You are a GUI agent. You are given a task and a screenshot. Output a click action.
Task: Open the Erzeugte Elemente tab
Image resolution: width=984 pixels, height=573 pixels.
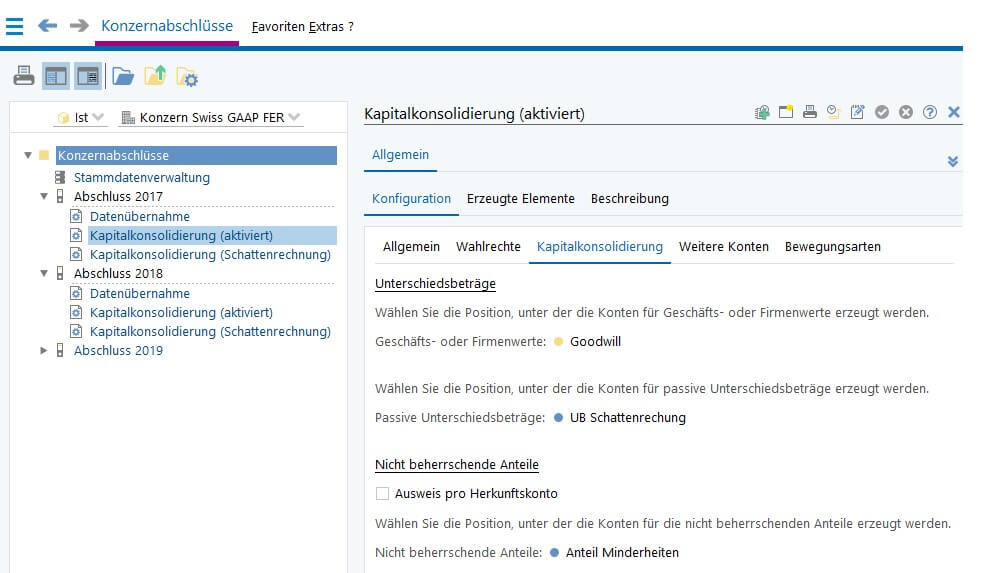[x=520, y=199]
